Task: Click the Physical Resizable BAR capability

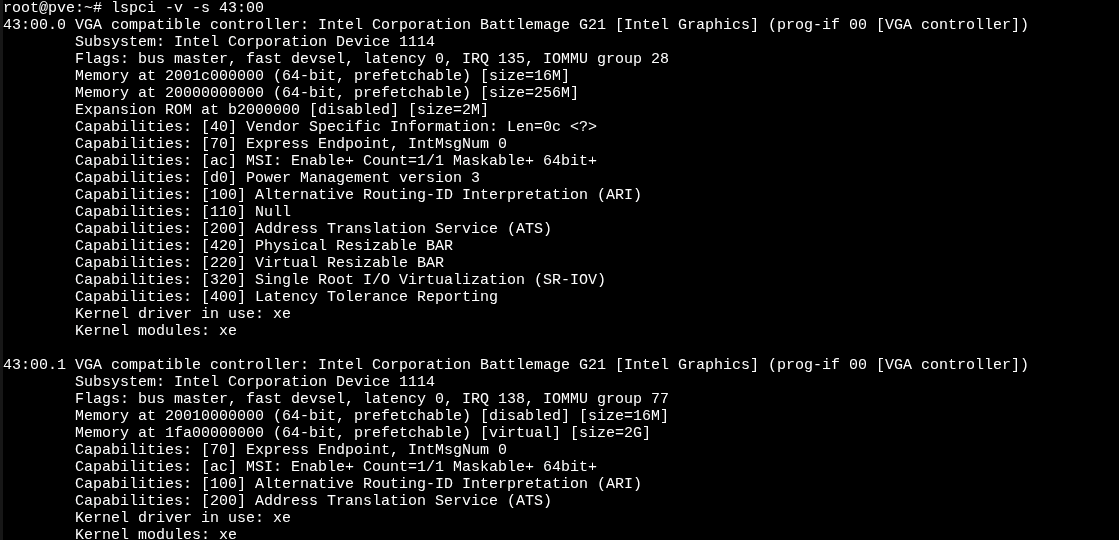Action: point(353,246)
